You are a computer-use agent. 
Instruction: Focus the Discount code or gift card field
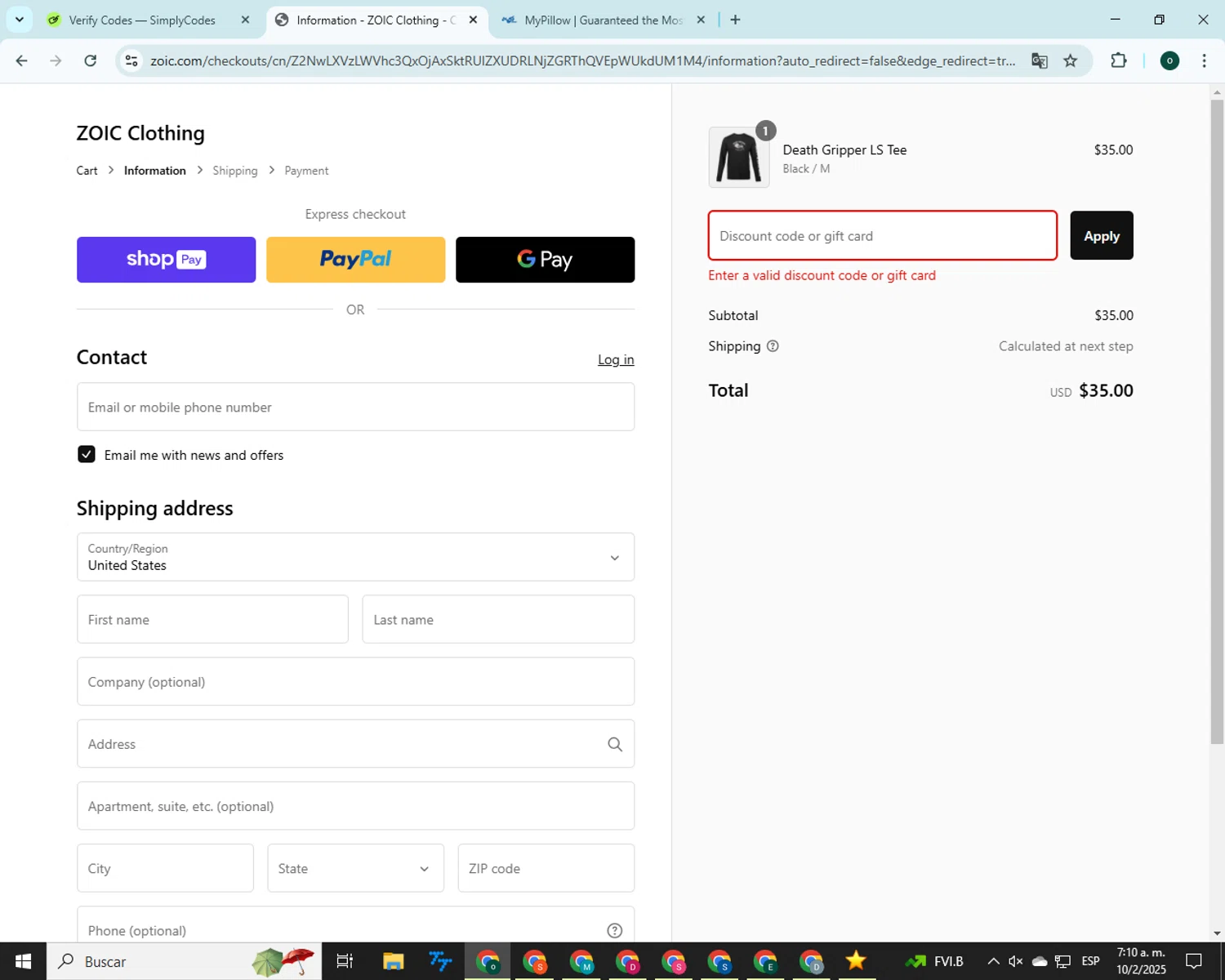pos(882,235)
